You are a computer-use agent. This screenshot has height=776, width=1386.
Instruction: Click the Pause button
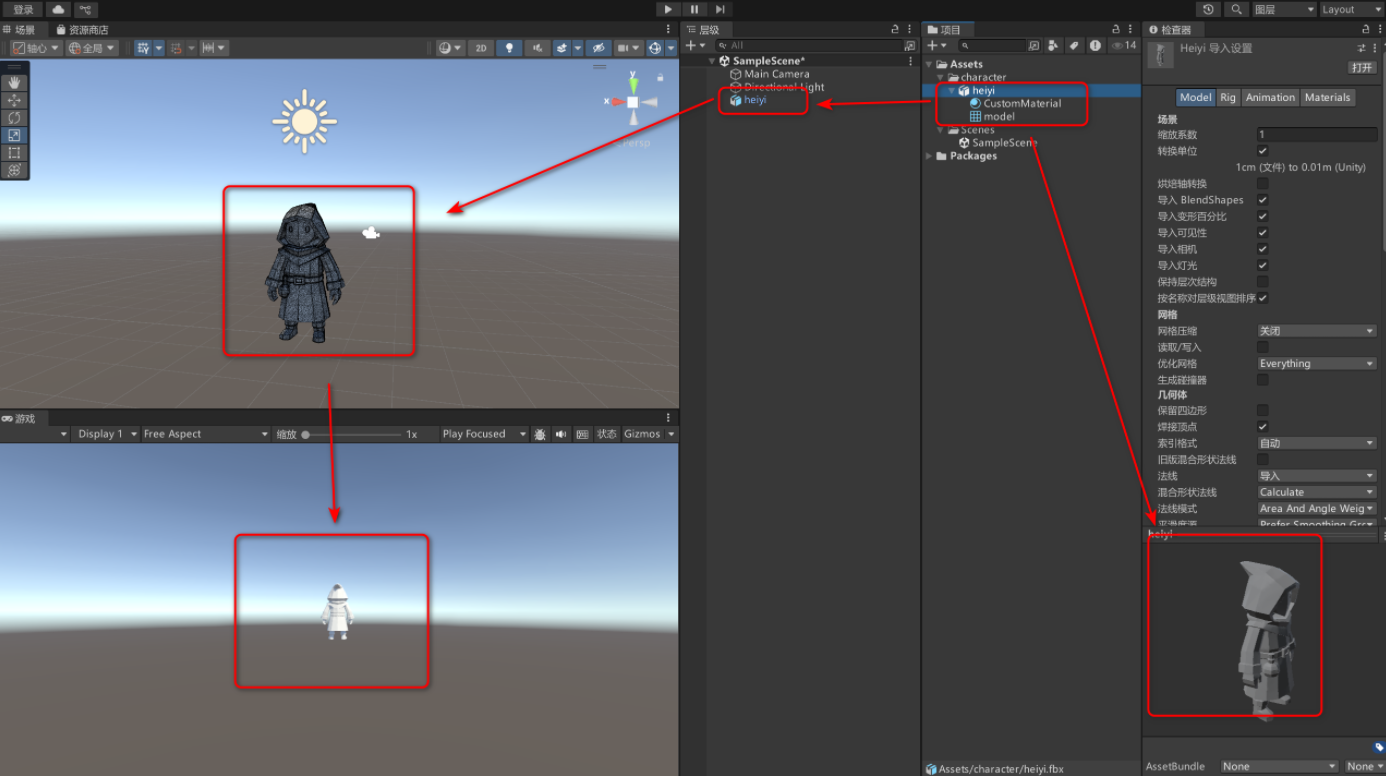(x=694, y=9)
